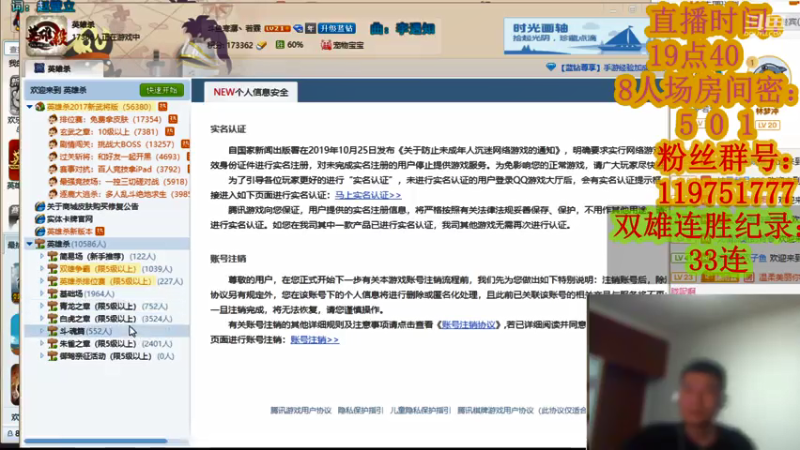
Task: Expand the 朱雀之章 room
Action: tap(42, 343)
